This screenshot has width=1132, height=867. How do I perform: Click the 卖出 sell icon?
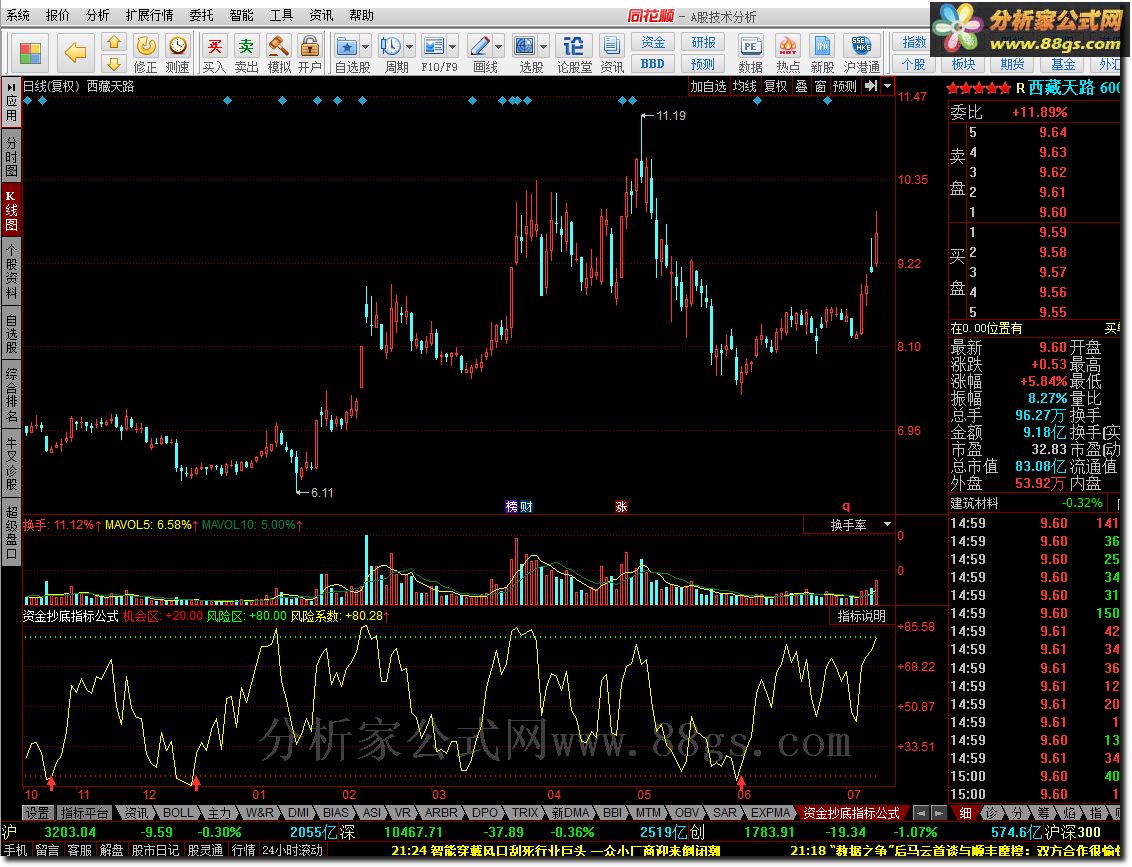pos(246,53)
